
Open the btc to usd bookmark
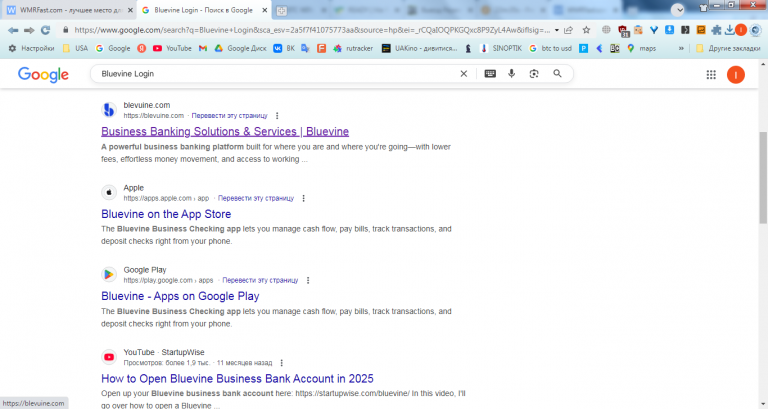pyautogui.click(x=551, y=48)
